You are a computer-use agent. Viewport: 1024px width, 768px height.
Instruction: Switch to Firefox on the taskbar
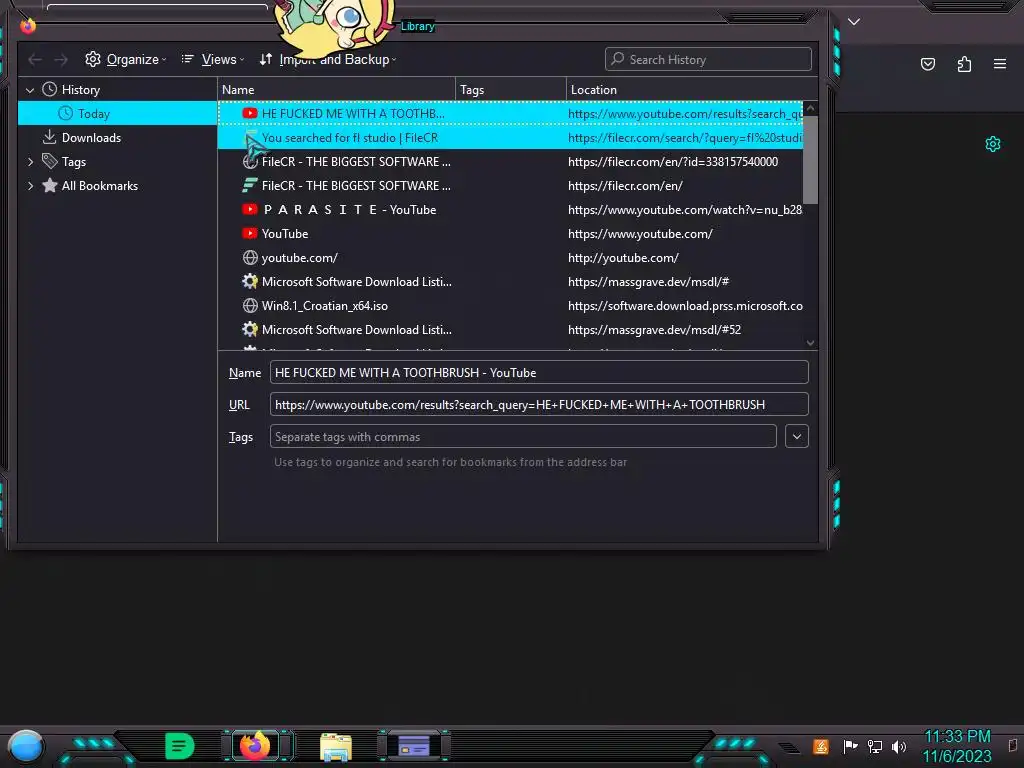[255, 746]
